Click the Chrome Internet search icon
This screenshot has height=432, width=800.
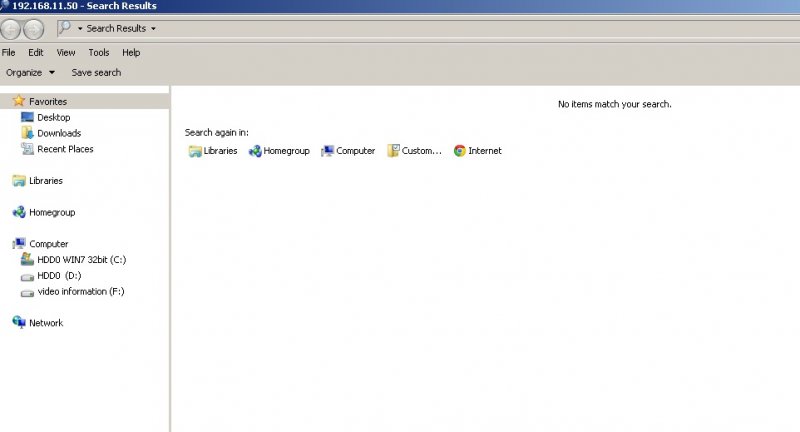point(460,150)
